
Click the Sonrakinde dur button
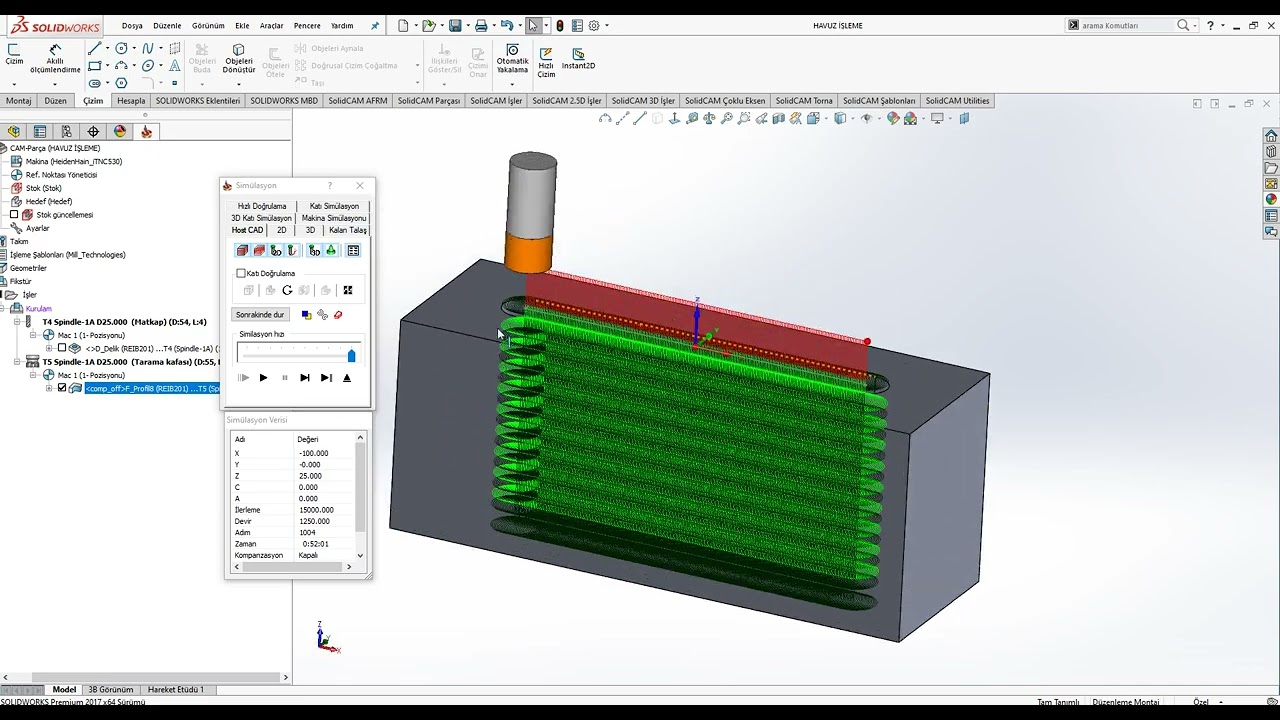pos(260,315)
